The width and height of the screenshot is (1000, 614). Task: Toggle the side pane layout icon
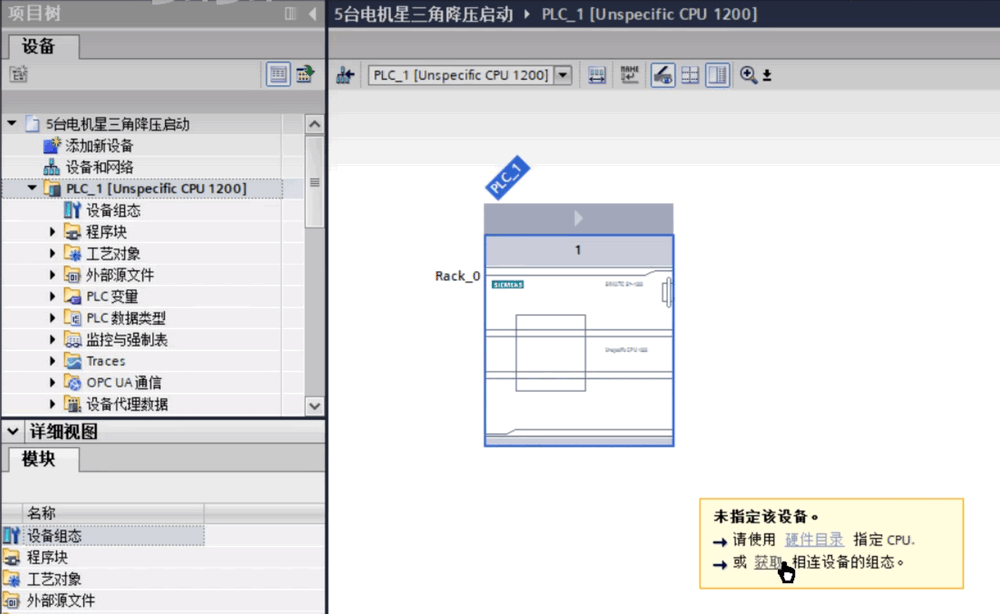coord(716,75)
